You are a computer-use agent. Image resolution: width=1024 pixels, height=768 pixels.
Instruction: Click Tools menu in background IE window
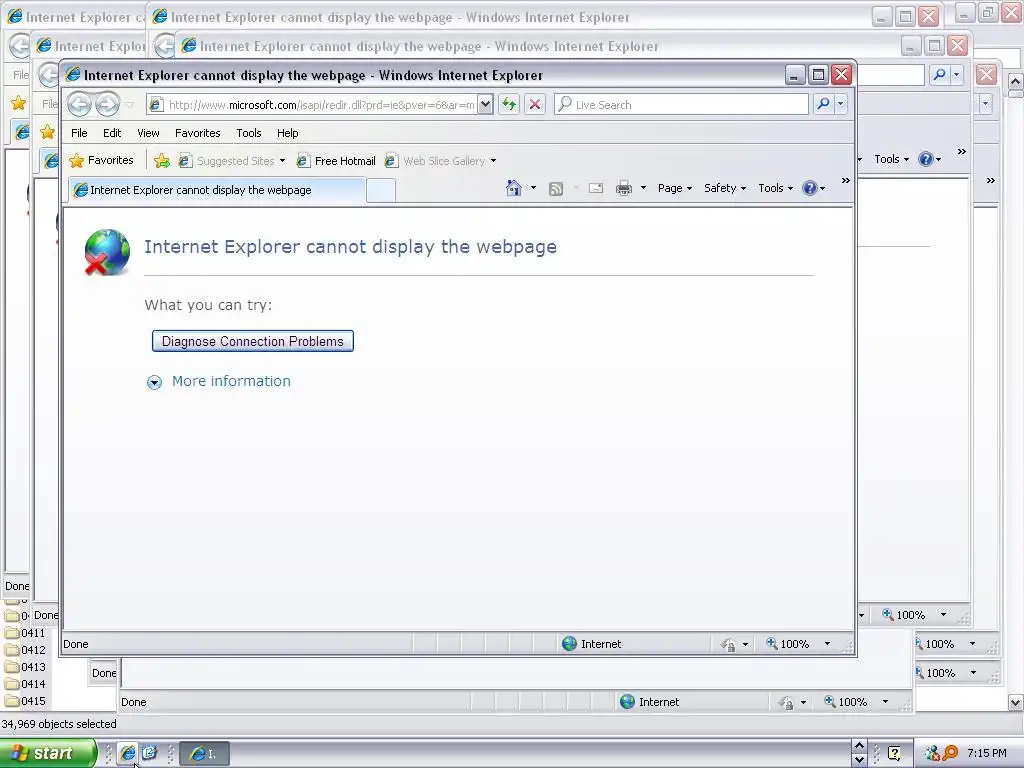(891, 159)
